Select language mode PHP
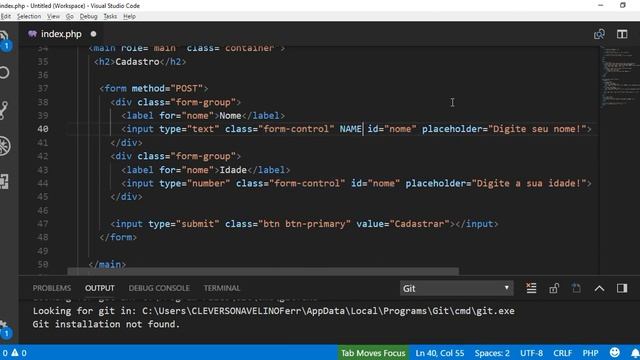This screenshot has height=360, width=640. pos(590,353)
